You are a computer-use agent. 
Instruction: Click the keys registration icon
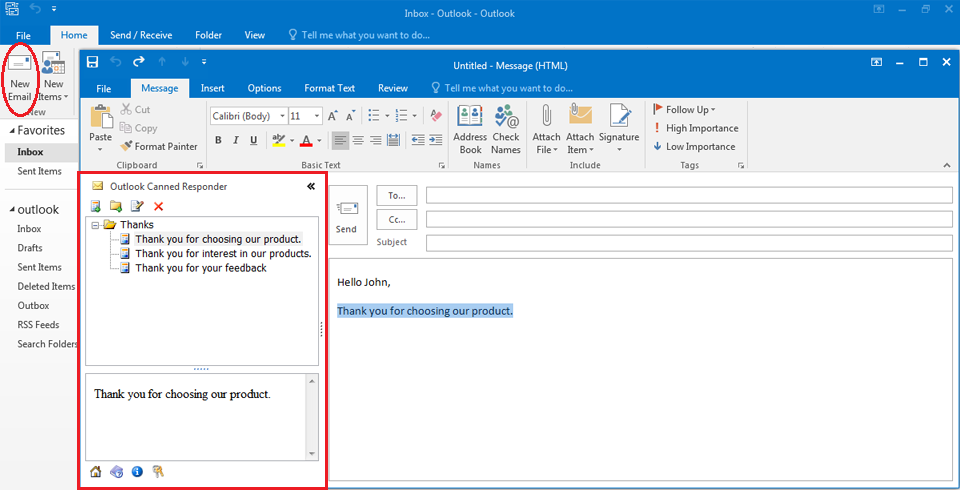pos(159,472)
